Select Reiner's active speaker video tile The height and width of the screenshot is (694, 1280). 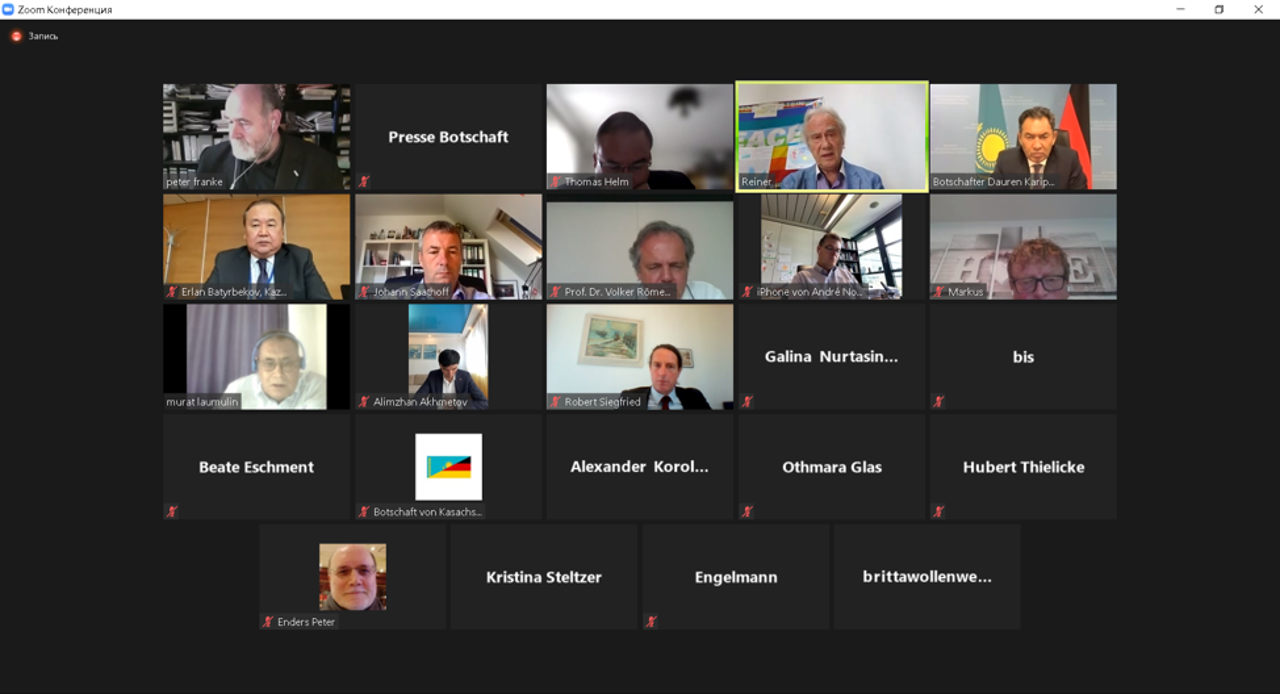tap(832, 136)
